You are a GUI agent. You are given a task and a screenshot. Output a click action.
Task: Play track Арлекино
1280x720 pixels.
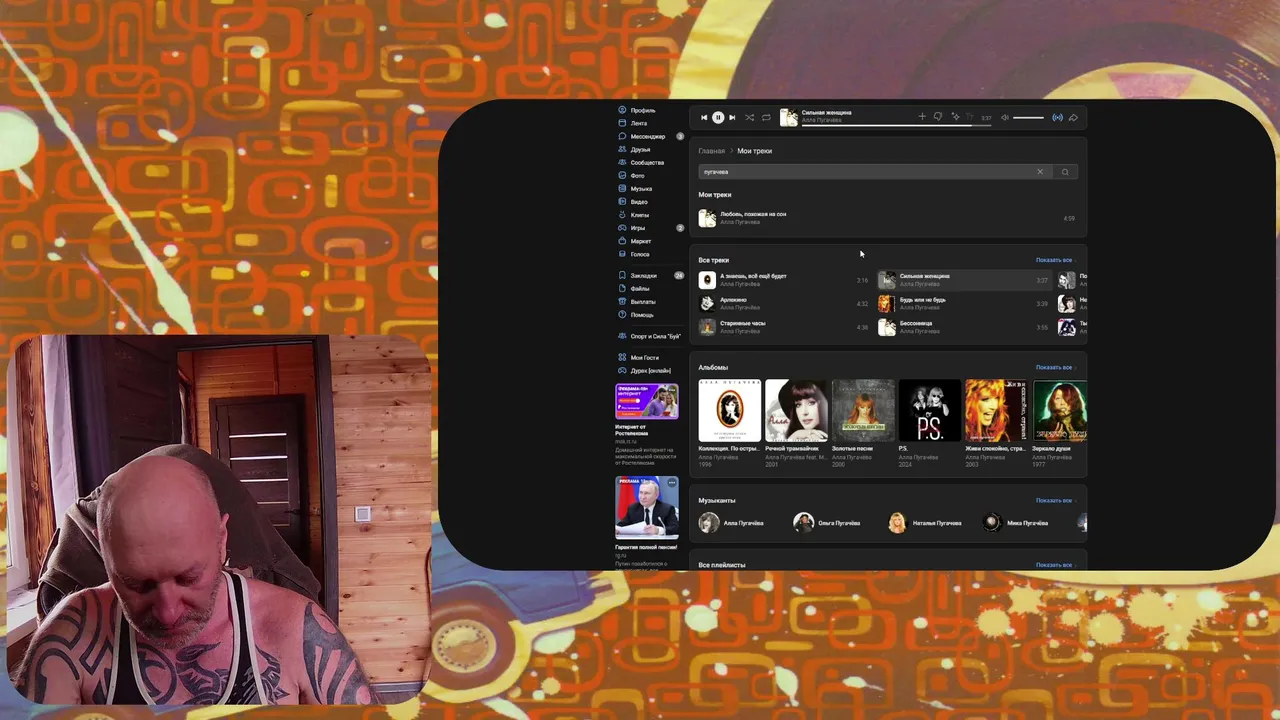[x=783, y=303]
